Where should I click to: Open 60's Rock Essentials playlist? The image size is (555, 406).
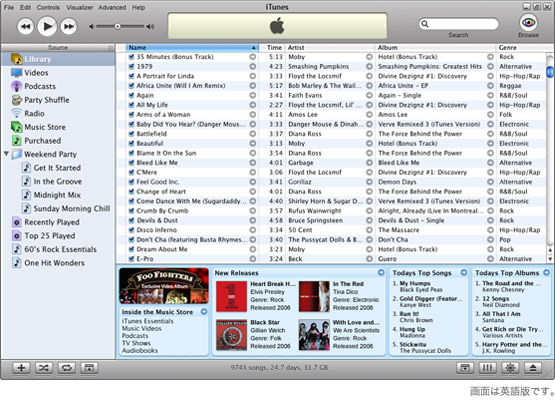[x=58, y=249]
